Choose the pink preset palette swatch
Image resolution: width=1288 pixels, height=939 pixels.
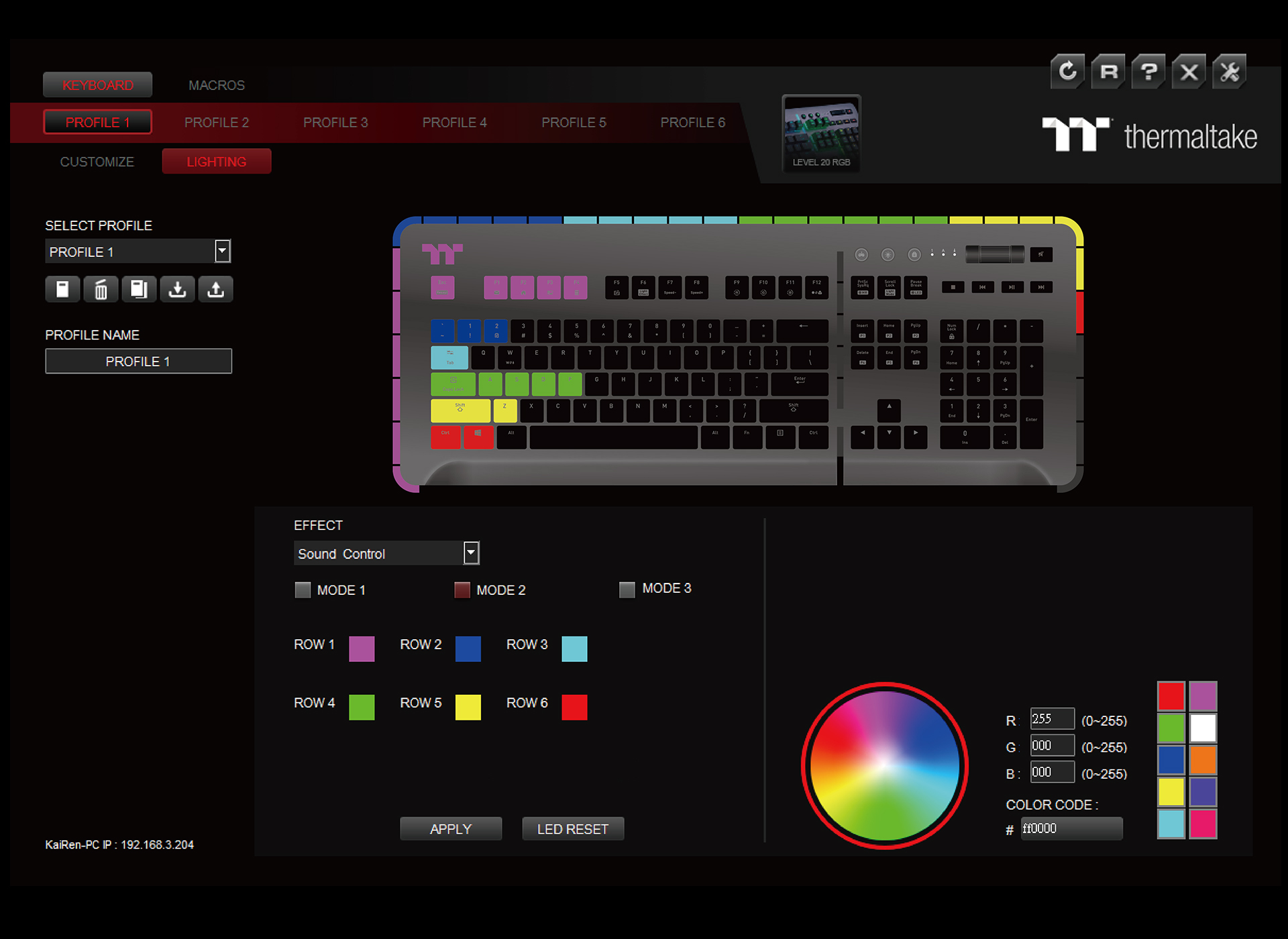[1203, 824]
